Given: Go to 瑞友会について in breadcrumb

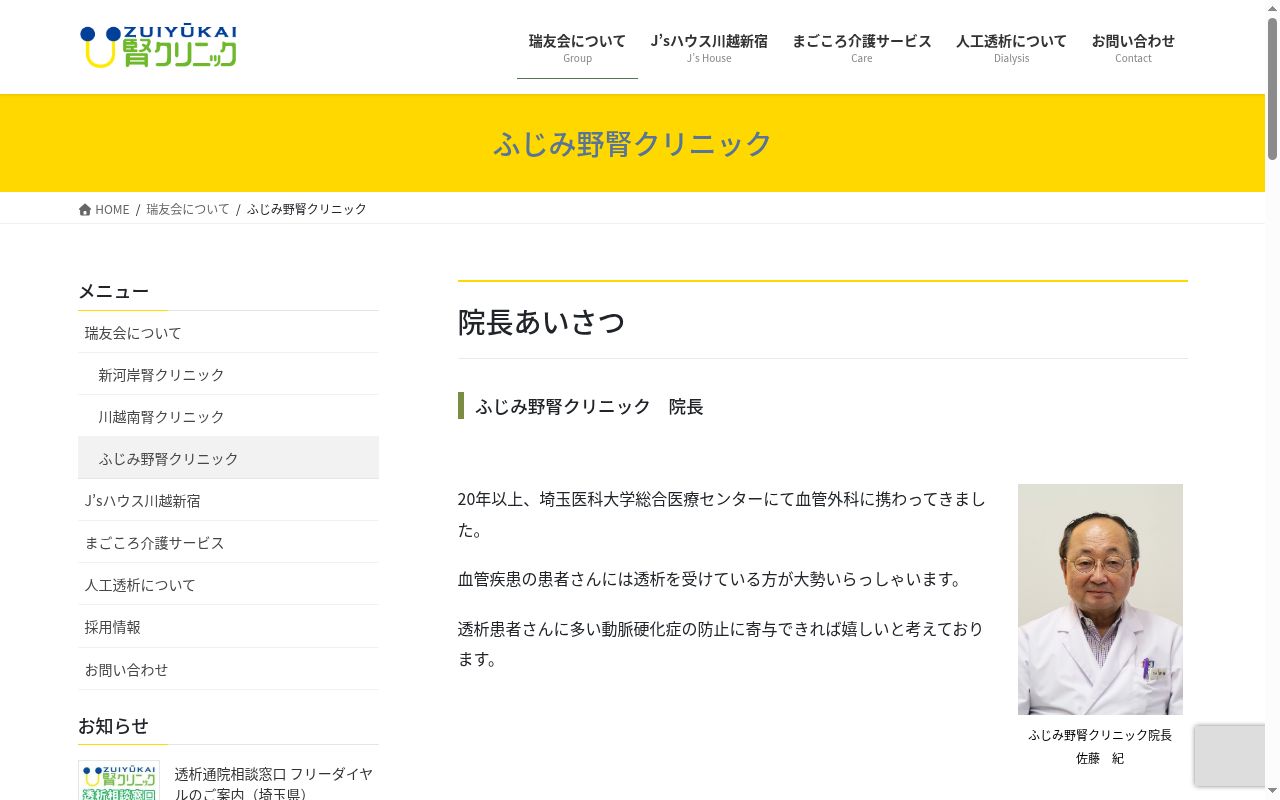Looking at the screenshot, I should coord(188,209).
